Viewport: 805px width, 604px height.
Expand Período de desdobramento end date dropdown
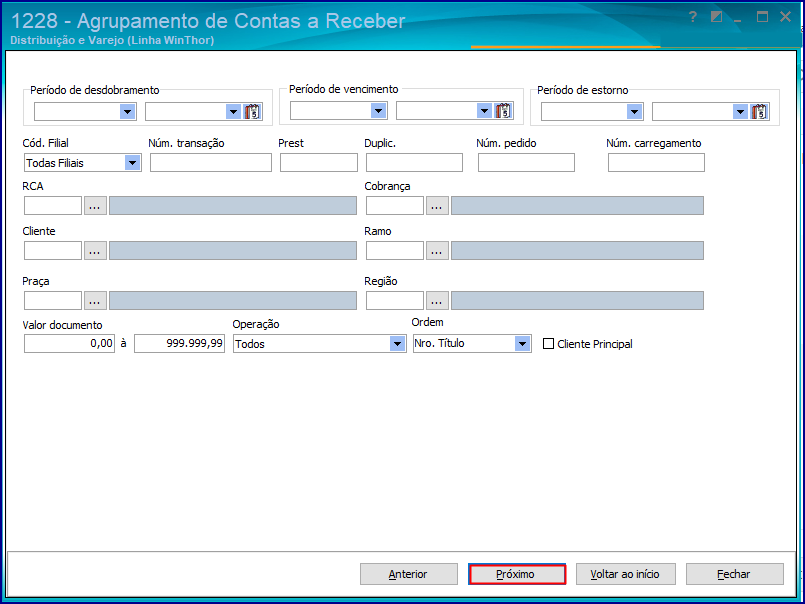(x=234, y=111)
